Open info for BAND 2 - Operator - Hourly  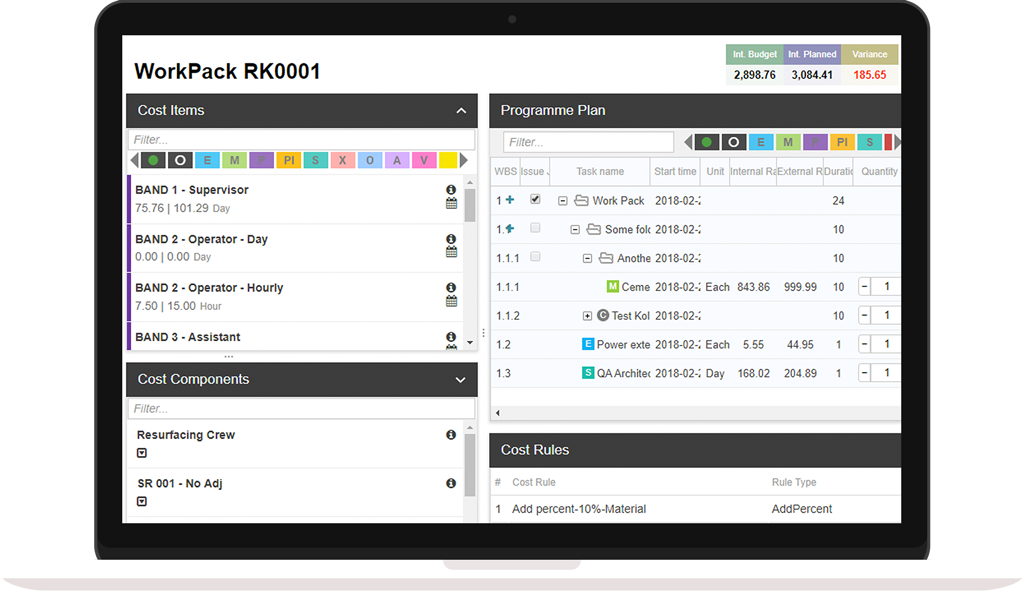pyautogui.click(x=451, y=287)
